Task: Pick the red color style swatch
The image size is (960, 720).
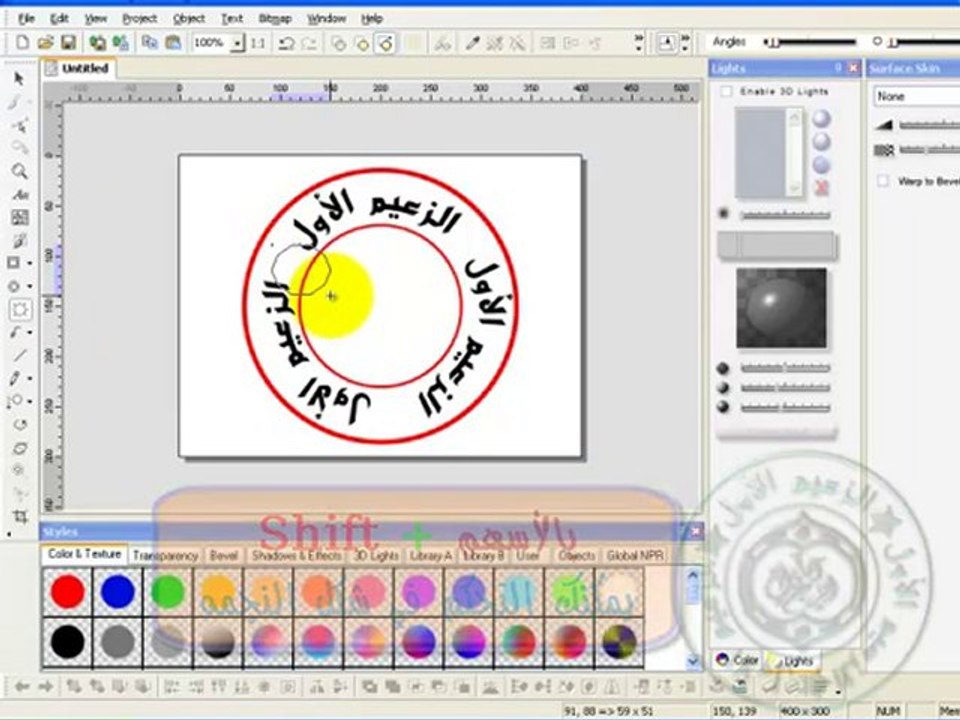Action: 67,591
